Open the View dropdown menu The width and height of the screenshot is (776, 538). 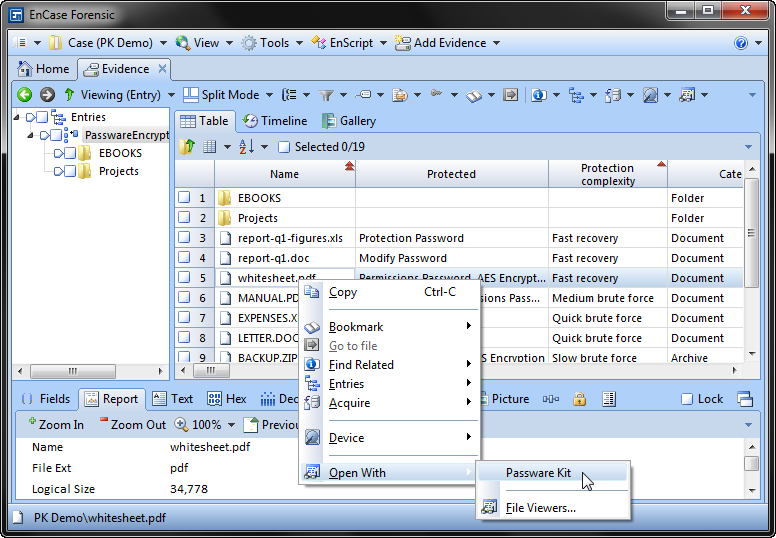point(229,43)
